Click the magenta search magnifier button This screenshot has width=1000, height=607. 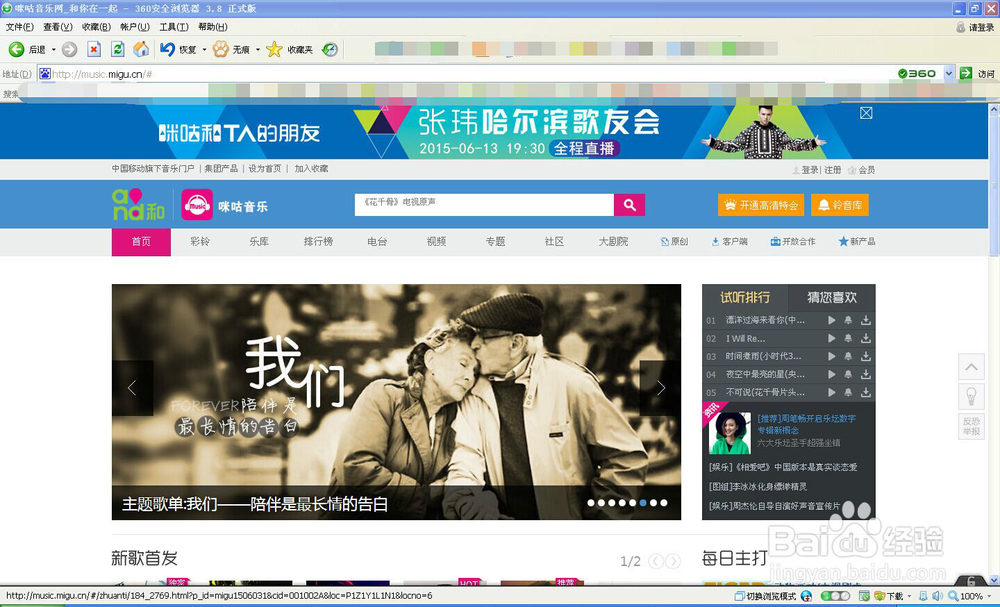pyautogui.click(x=629, y=205)
